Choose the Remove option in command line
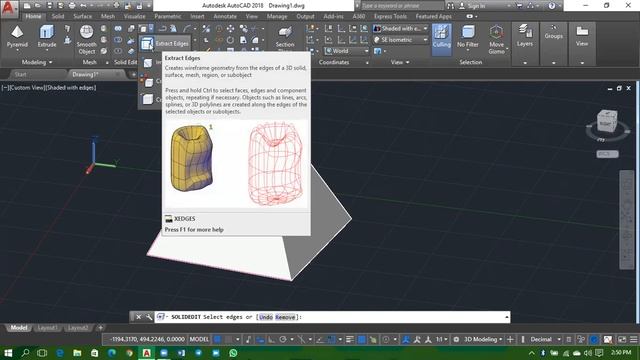This screenshot has height=360, width=640. (285, 317)
